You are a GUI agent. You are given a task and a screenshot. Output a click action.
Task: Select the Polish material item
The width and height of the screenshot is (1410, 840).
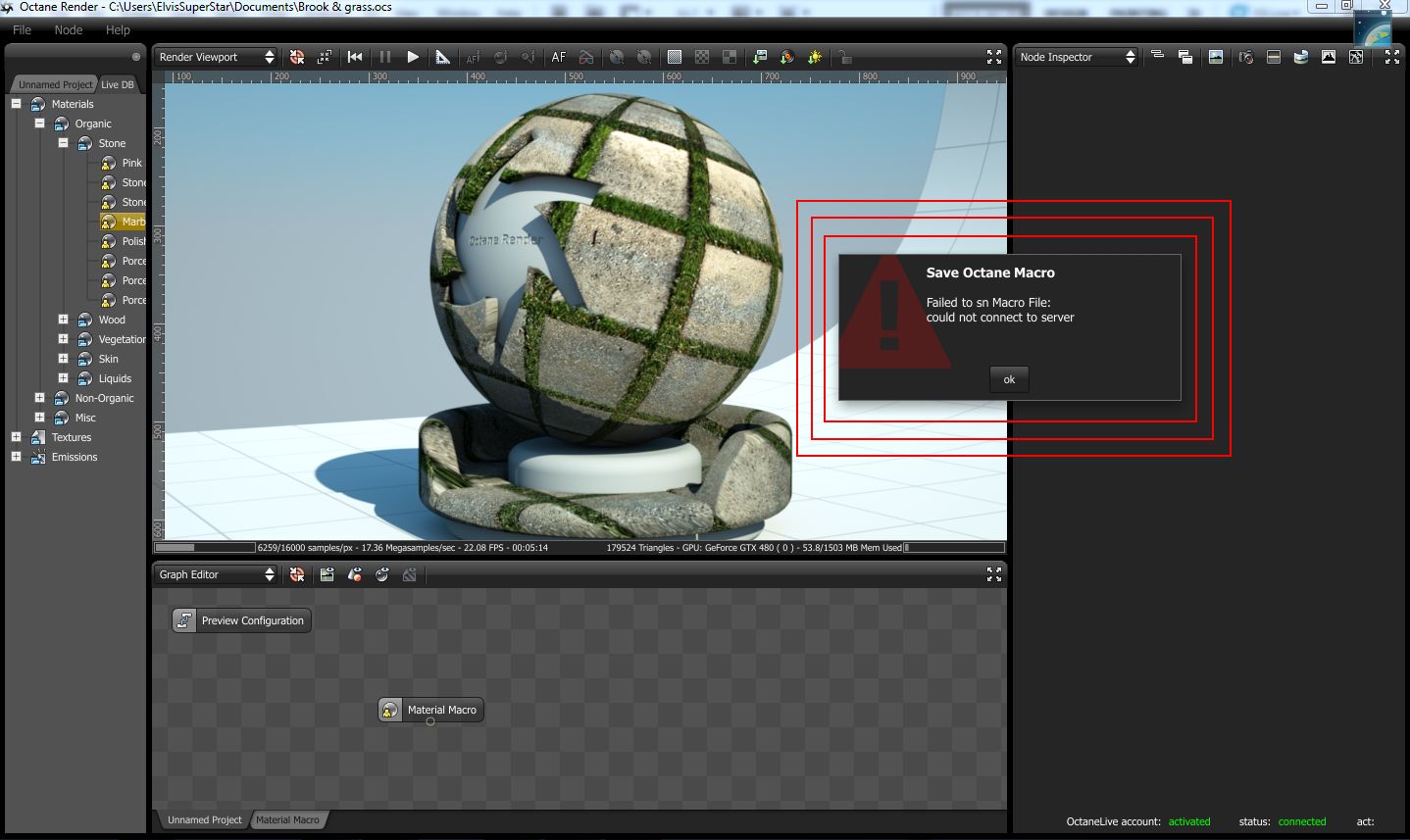(x=123, y=241)
